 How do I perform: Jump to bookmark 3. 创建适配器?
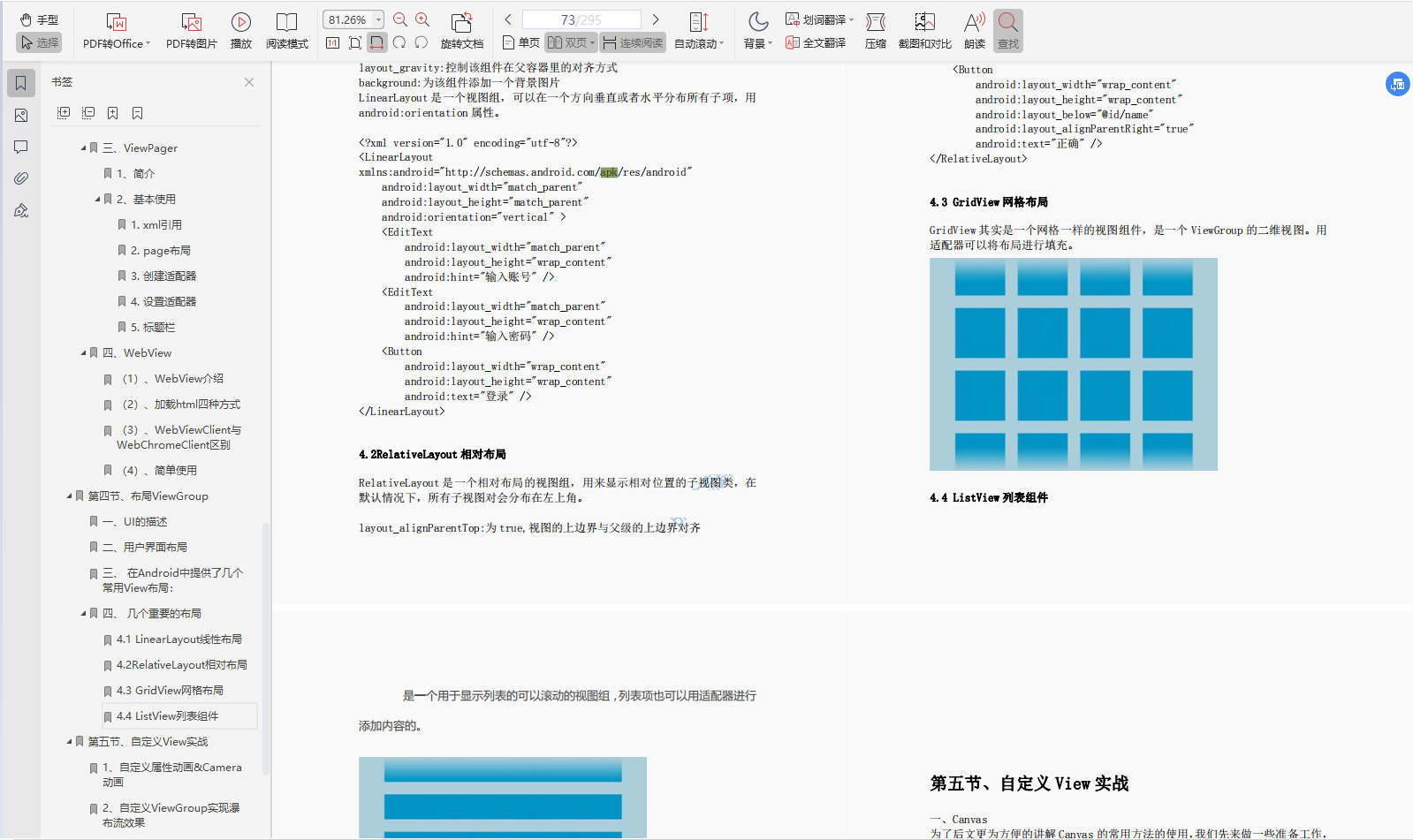point(163,276)
